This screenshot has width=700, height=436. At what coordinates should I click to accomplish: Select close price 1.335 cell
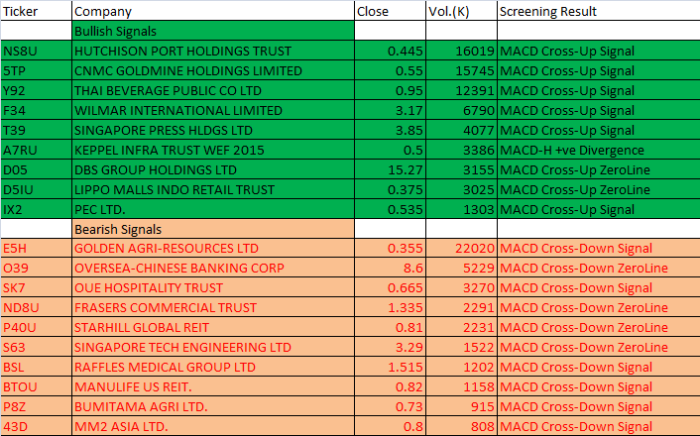pos(390,307)
